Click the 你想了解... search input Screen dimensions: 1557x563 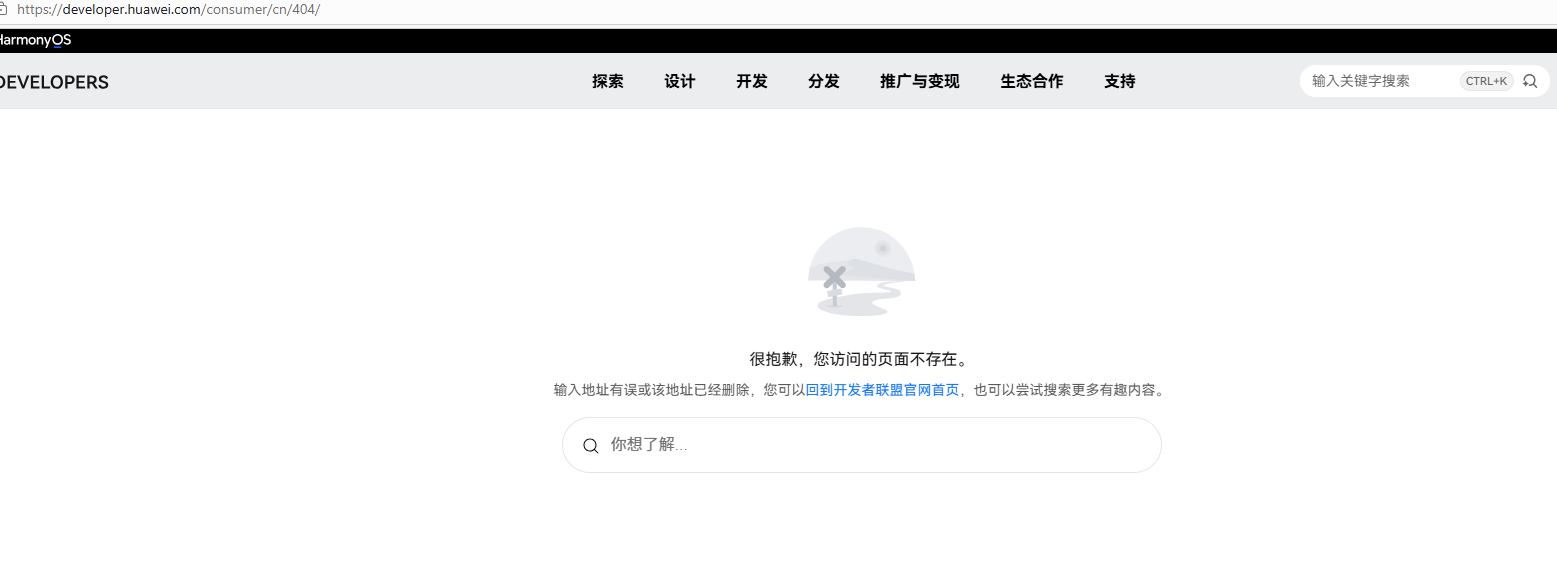click(862, 445)
